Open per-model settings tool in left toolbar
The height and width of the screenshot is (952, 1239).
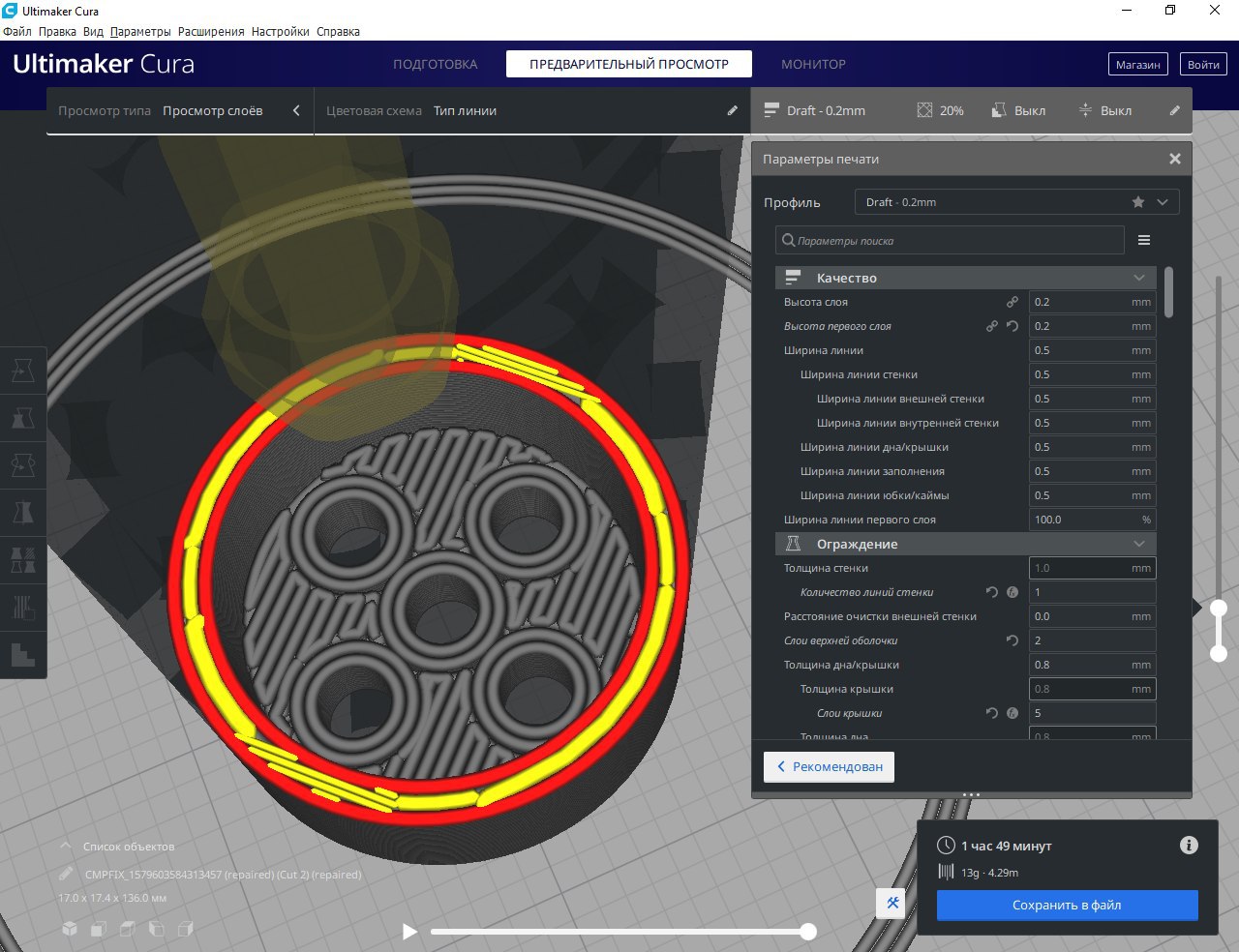[23, 560]
